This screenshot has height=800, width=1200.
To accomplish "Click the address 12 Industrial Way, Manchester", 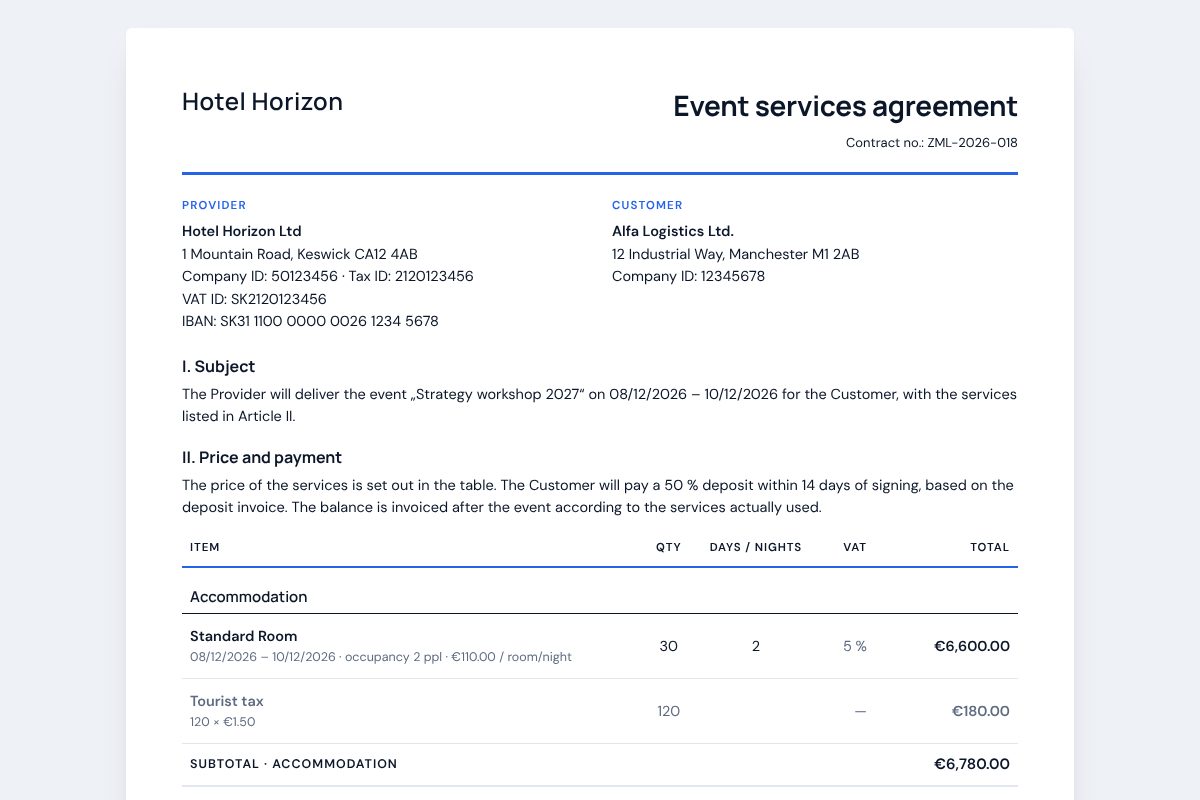I will pyautogui.click(x=736, y=254).
